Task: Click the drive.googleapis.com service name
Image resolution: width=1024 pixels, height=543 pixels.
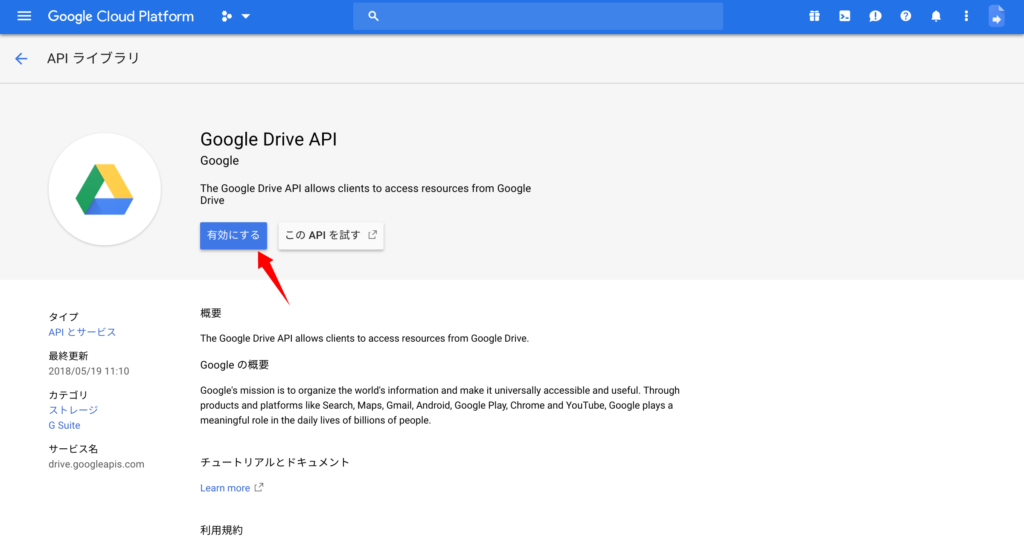Action: [x=96, y=464]
